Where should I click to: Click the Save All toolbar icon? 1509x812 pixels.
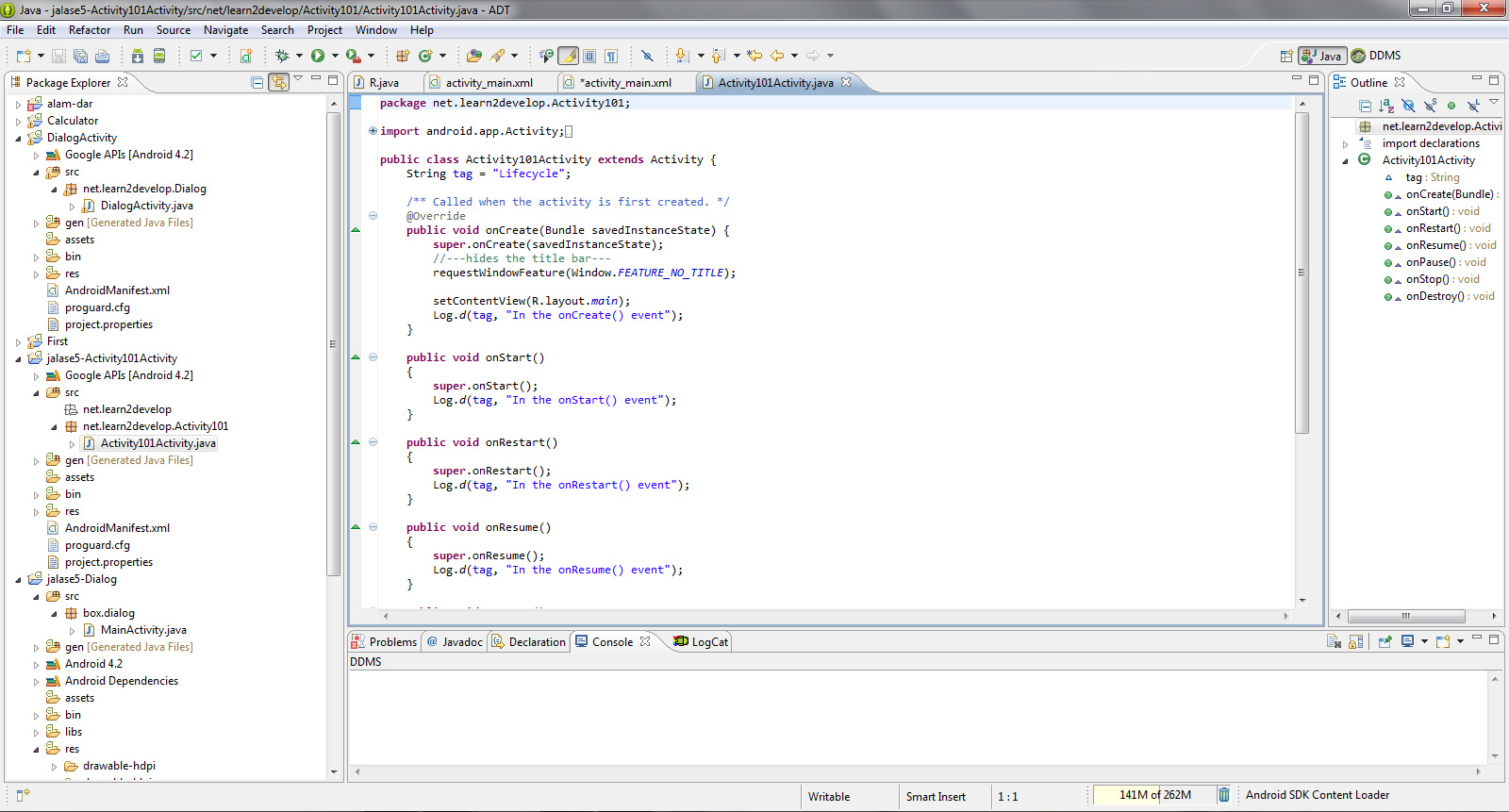tap(80, 57)
